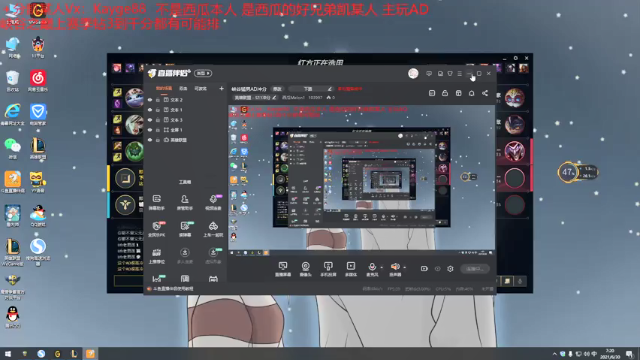Toggle the lock on the 文本 1 source
640x360 pixels.
click(158, 110)
